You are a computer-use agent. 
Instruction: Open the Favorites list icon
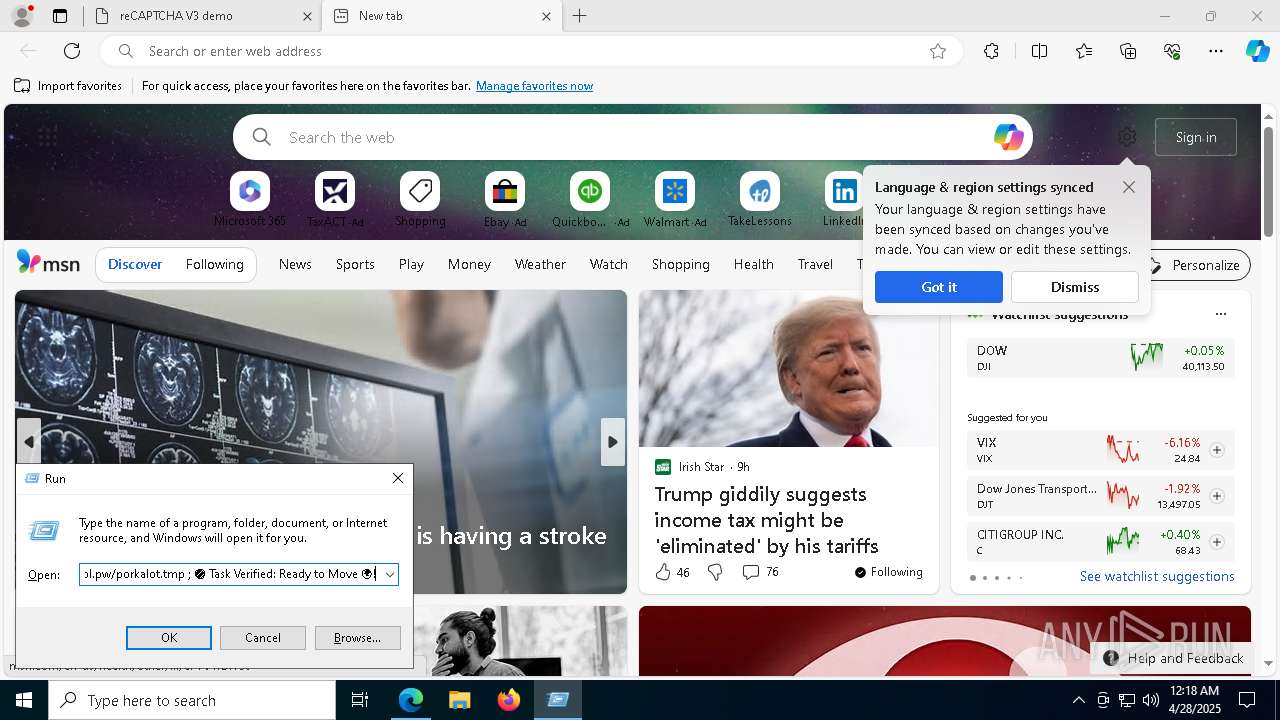click(1084, 51)
